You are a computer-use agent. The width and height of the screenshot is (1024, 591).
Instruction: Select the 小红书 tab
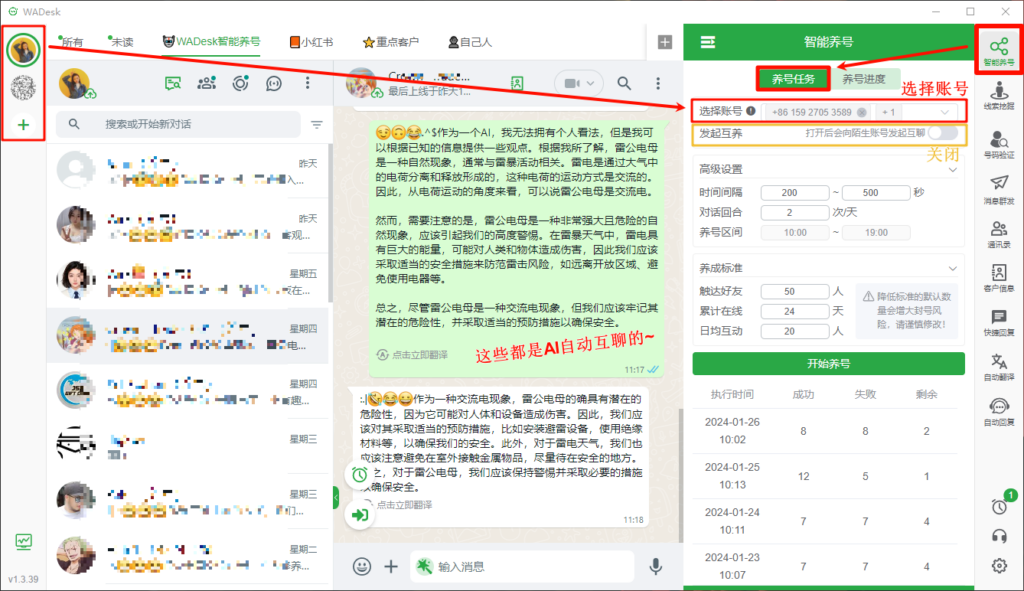pos(312,42)
